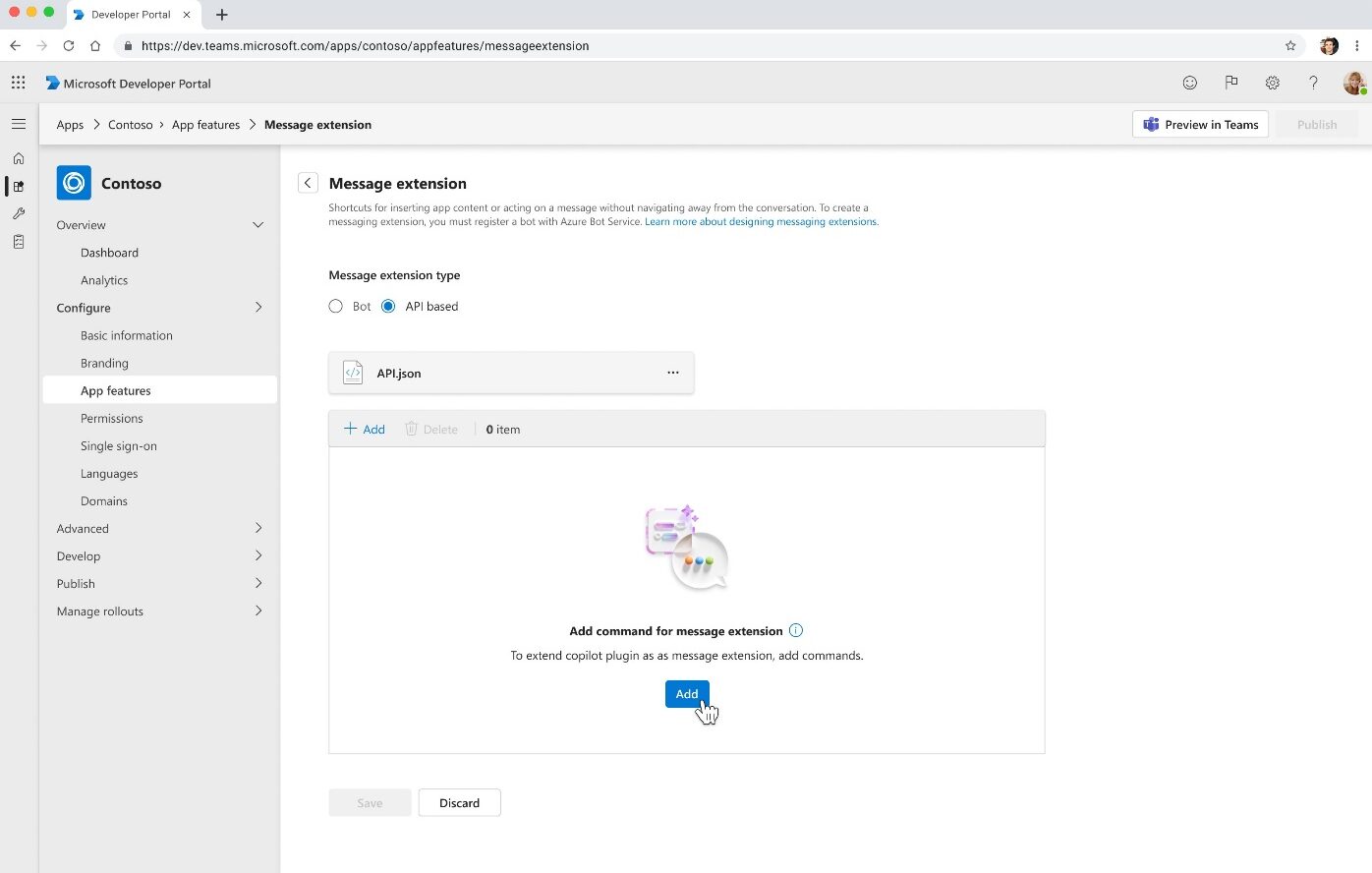Open the Chrome three-dot menu
Image resolution: width=1372 pixels, height=873 pixels.
pyautogui.click(x=1357, y=45)
